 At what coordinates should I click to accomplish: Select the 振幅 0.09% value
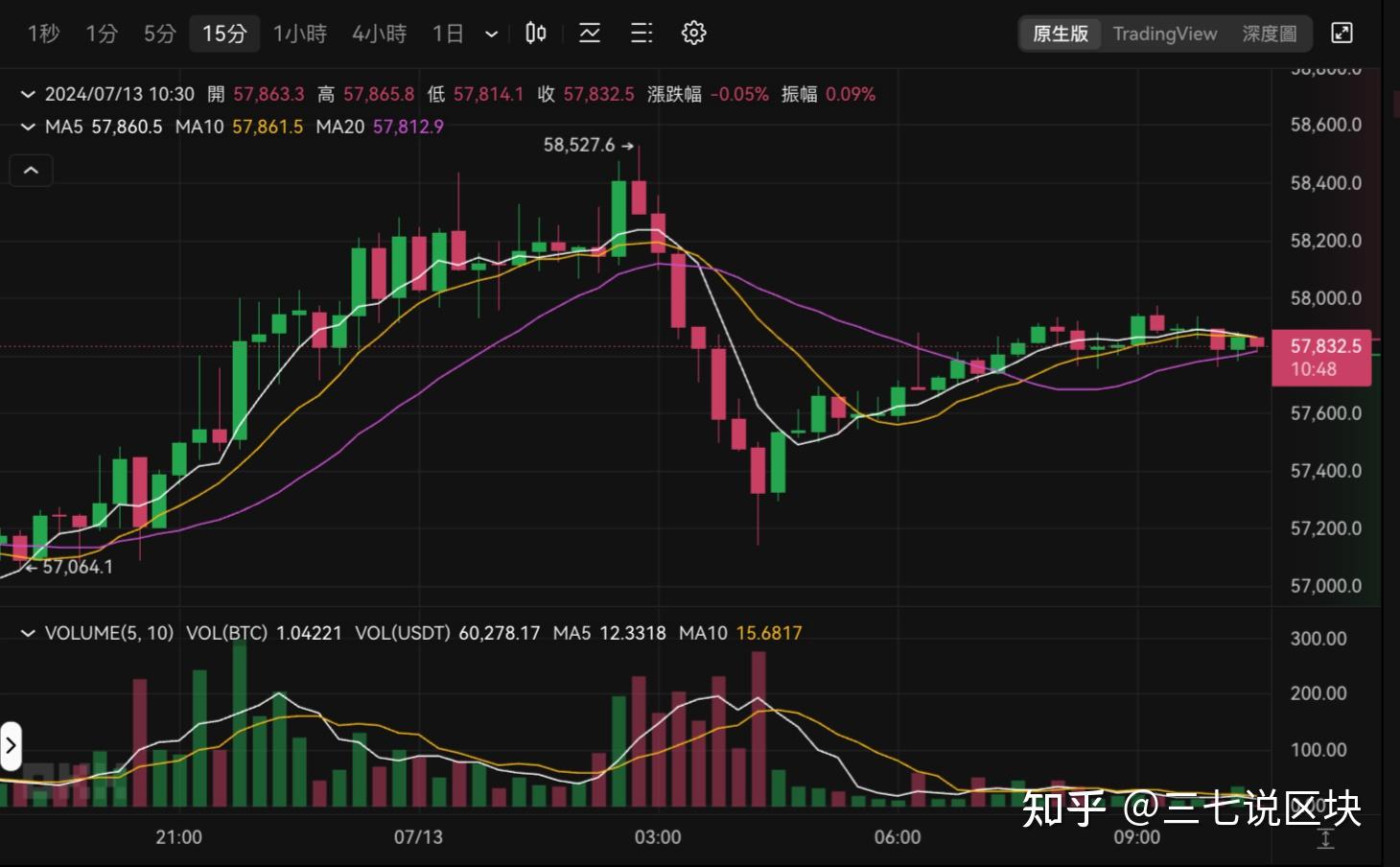[828, 94]
